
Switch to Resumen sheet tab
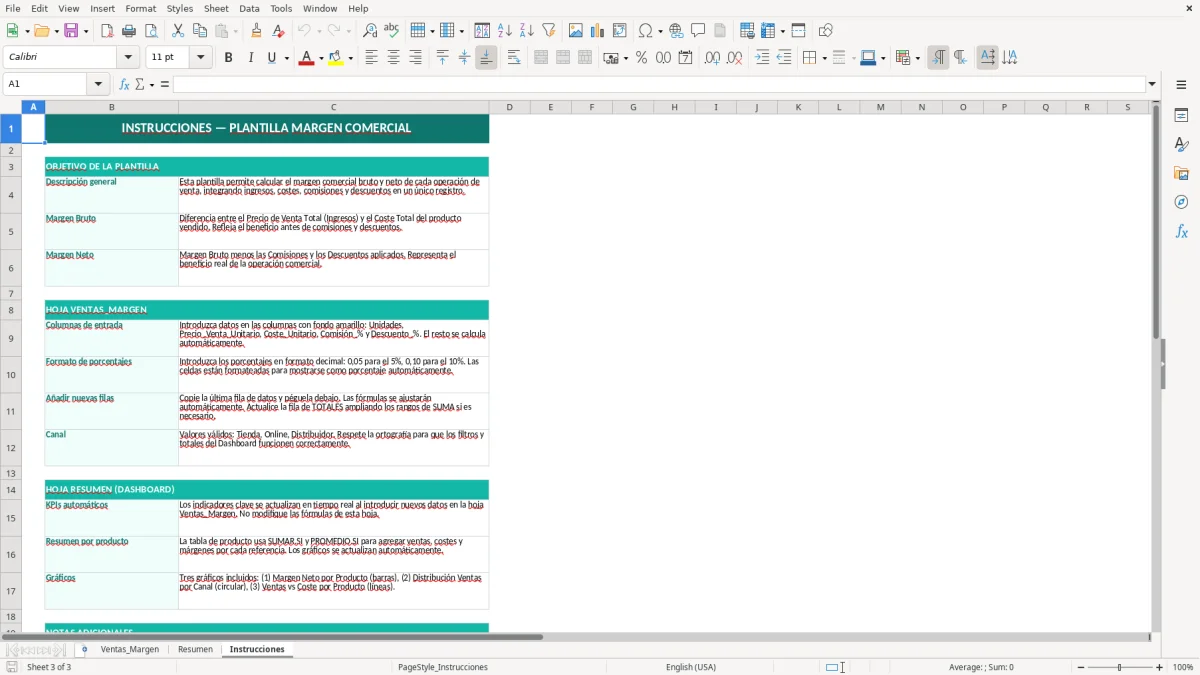[195, 649]
